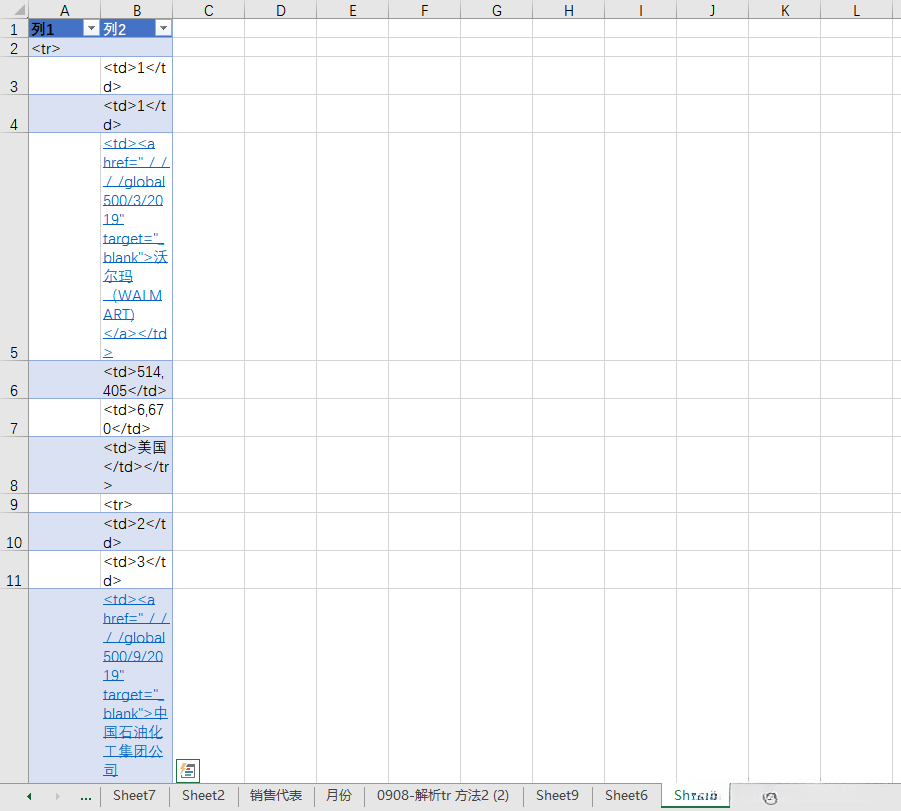Click the next-sheet navigation arrow
Screen dimensions: 901x811
coord(57,796)
